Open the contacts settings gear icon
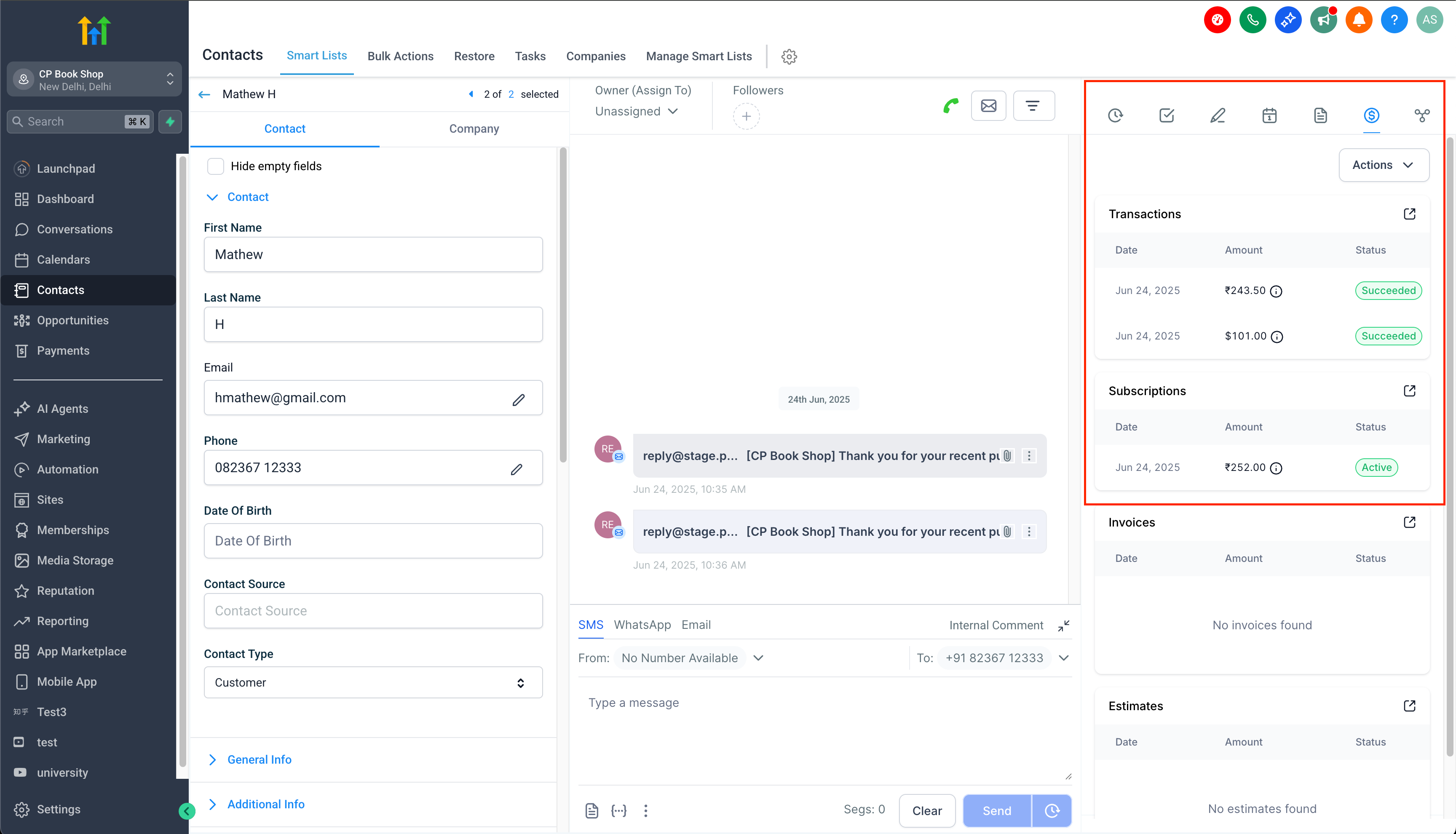The width and height of the screenshot is (1456, 834). (789, 57)
